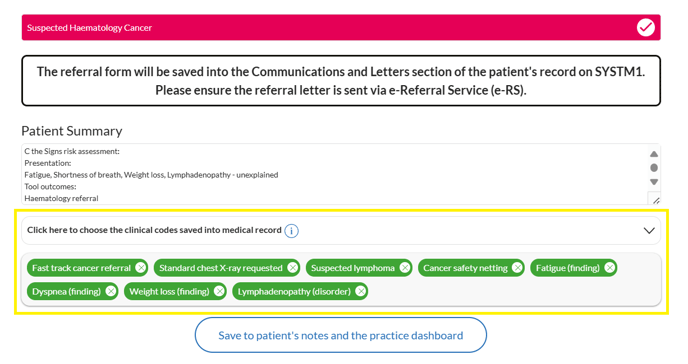Image resolution: width=688 pixels, height=364 pixels.
Task: Click the Patient Summary scroll down arrow
Action: (654, 182)
